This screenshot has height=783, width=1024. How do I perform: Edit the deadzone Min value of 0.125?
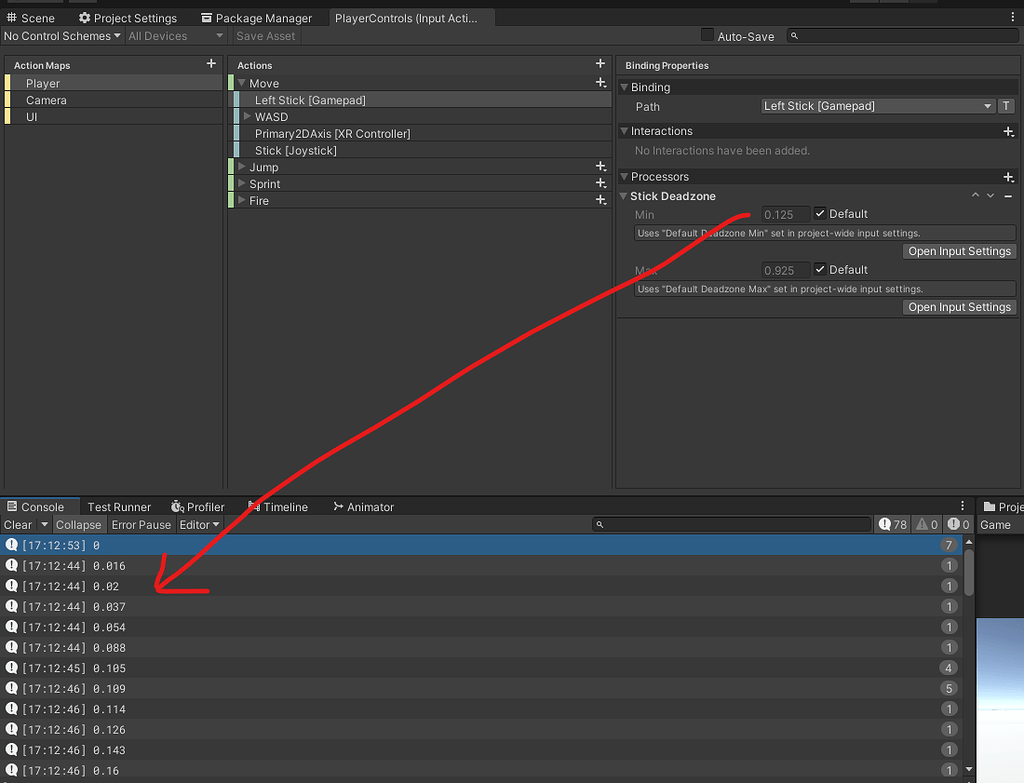tap(784, 213)
